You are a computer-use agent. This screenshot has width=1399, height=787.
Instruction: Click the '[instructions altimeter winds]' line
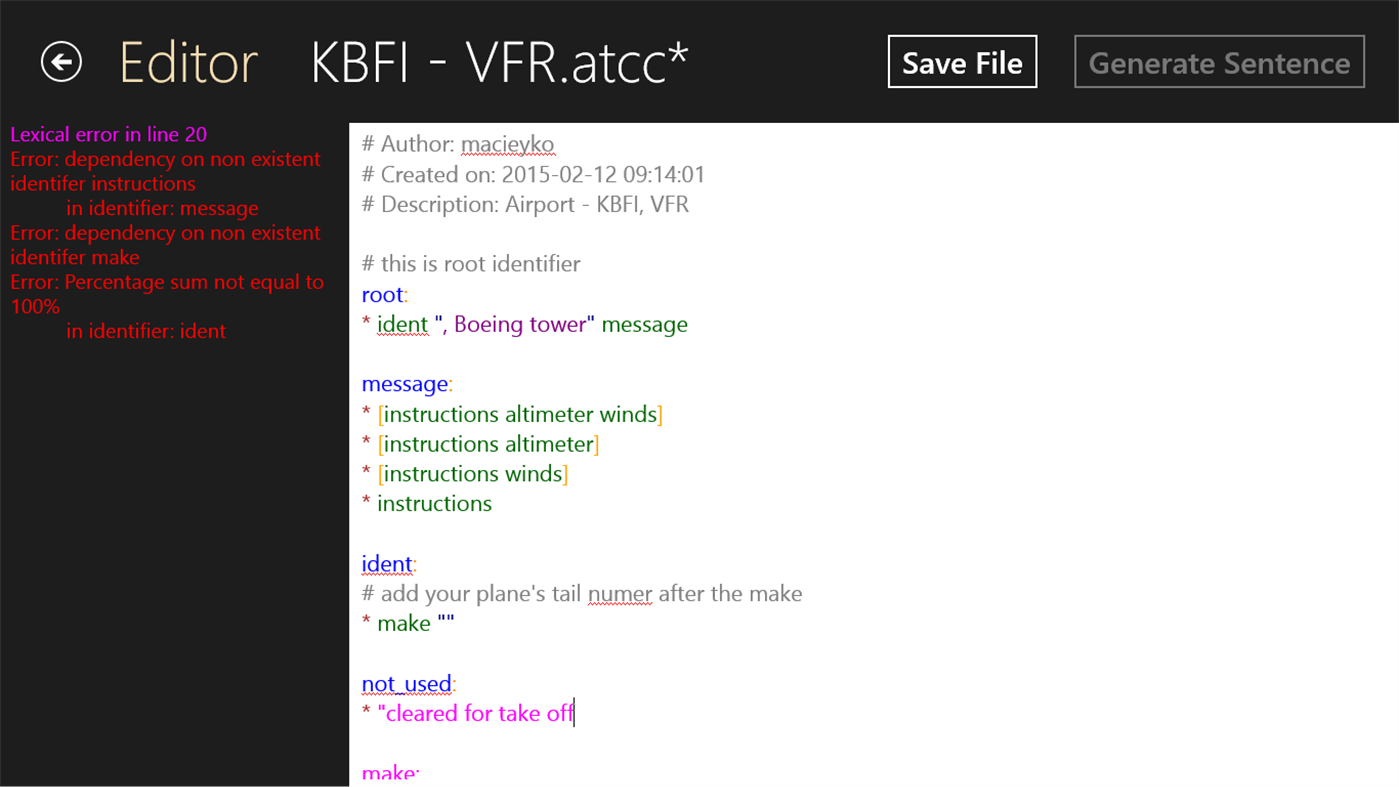pos(519,415)
